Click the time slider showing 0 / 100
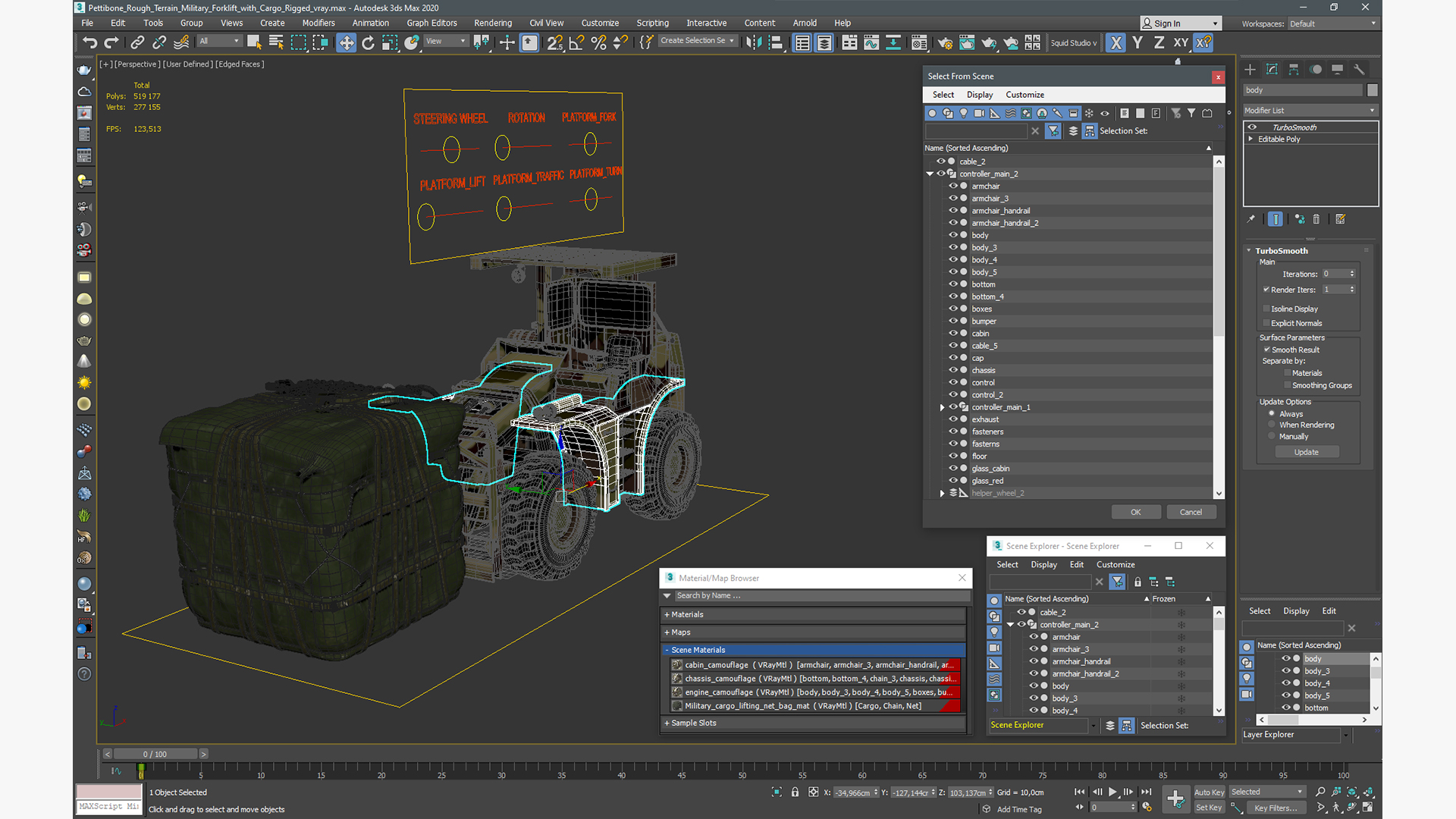 pos(155,754)
